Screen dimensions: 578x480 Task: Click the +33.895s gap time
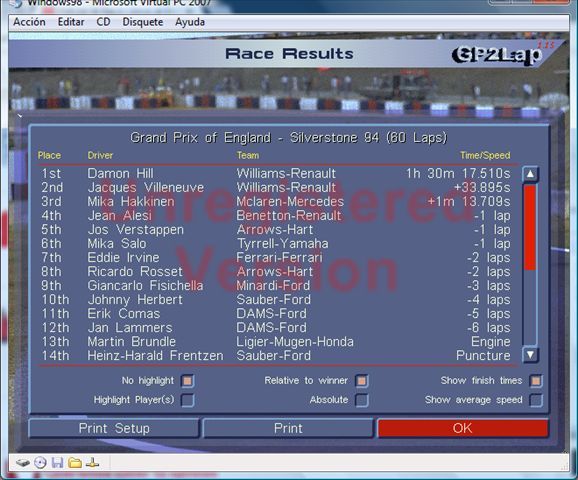(x=482, y=187)
